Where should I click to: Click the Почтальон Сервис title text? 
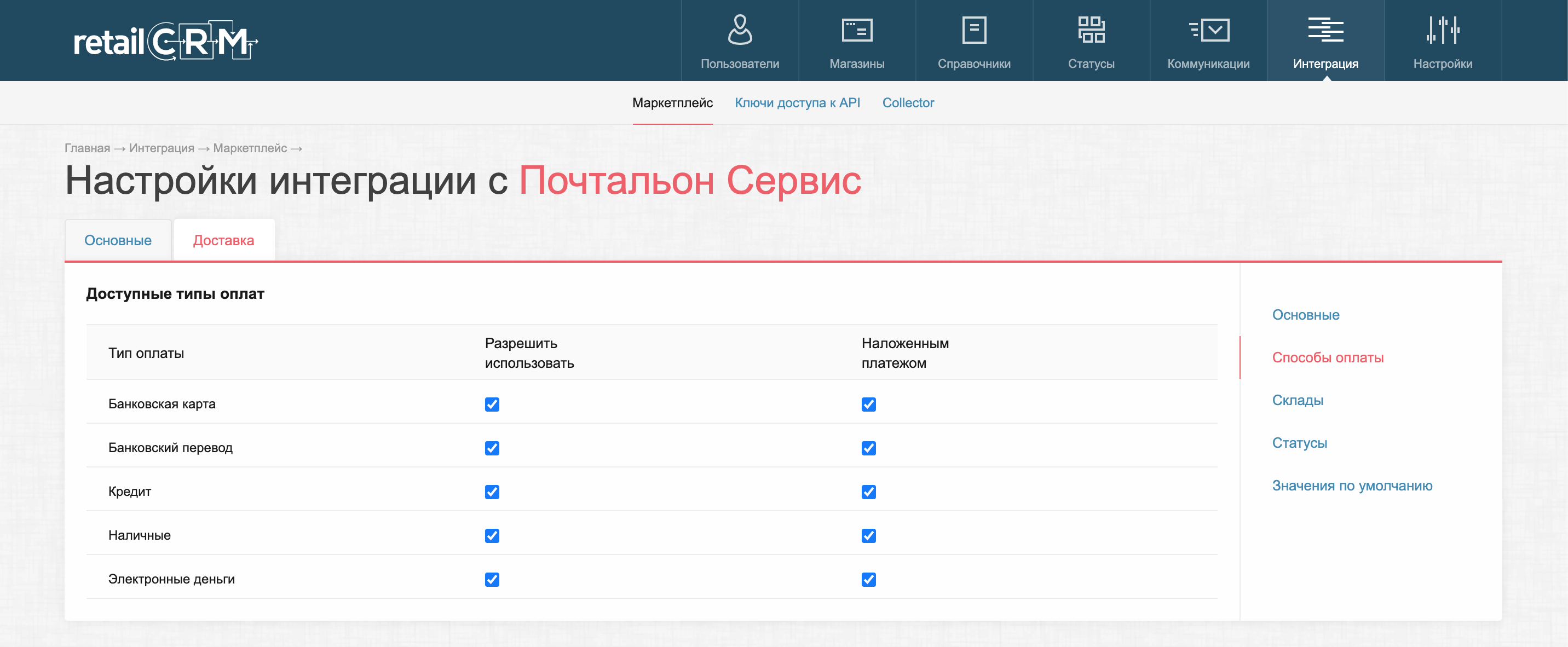pyautogui.click(x=690, y=181)
